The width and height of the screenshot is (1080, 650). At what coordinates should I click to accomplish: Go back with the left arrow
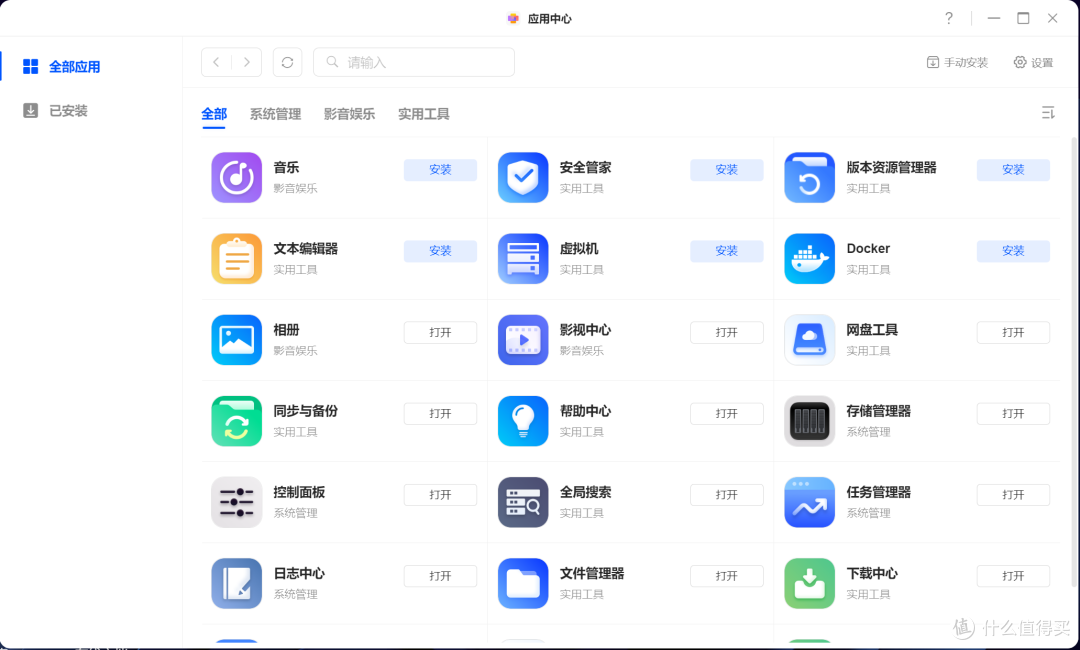tap(216, 62)
